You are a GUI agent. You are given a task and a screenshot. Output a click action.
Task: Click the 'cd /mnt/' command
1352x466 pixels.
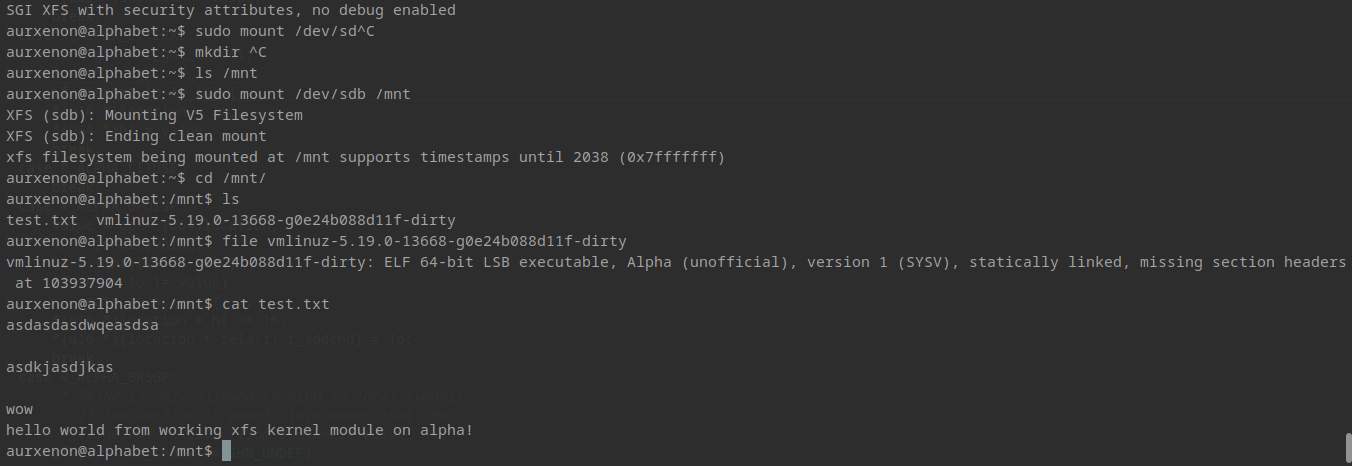[230, 178]
